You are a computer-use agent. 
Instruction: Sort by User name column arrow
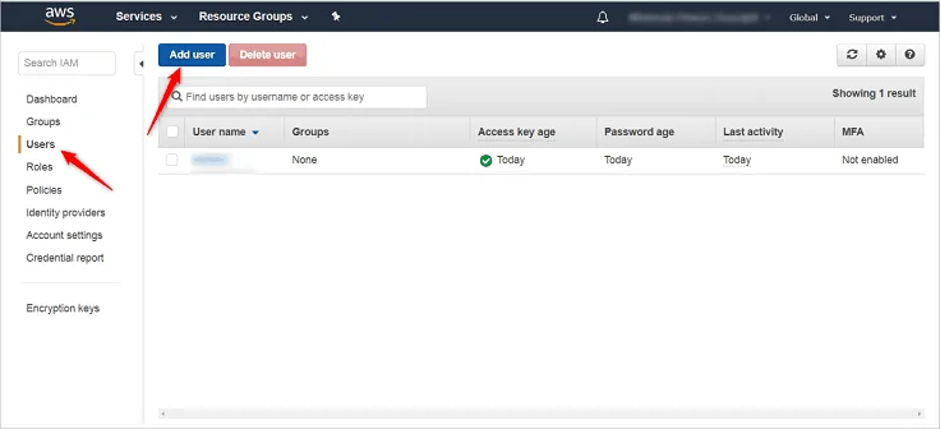[256, 133]
